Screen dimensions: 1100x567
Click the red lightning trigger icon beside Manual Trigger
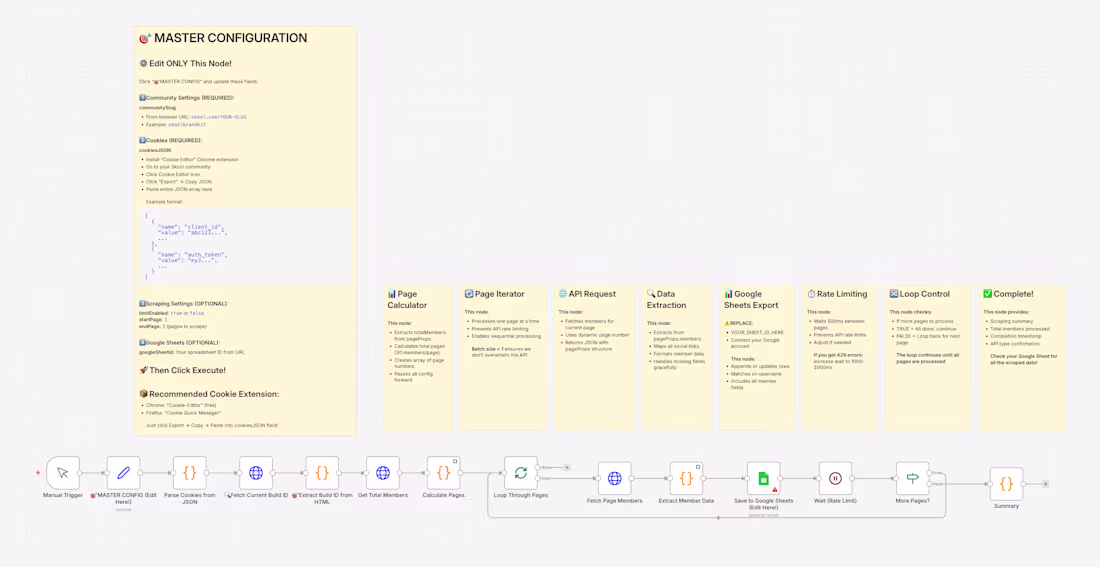point(37,473)
